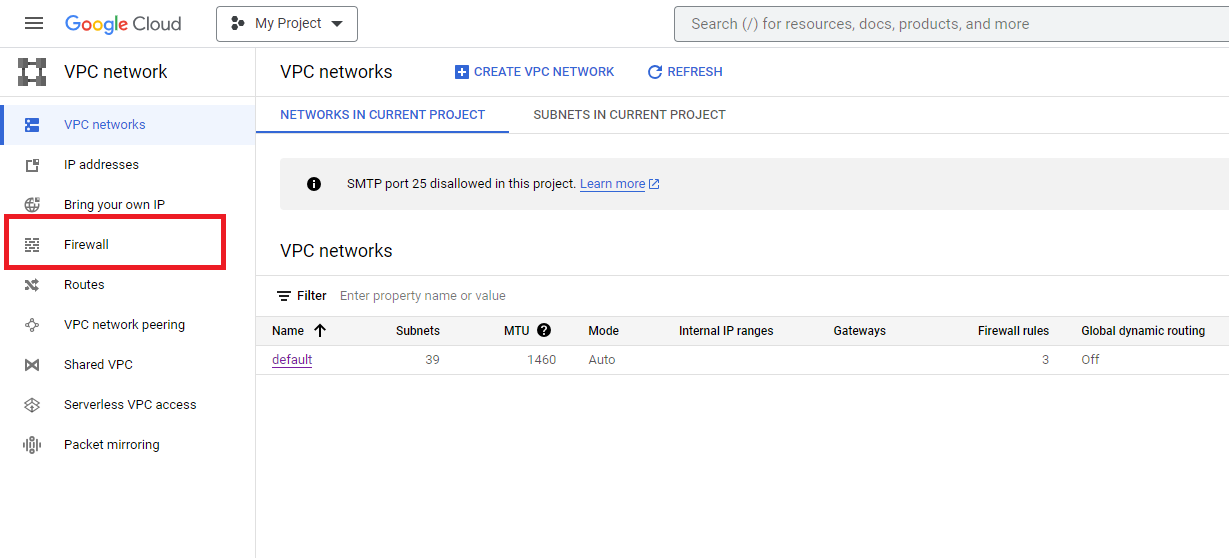Sort by the Name column header
Image resolution: width=1229 pixels, height=558 pixels.
click(x=288, y=331)
